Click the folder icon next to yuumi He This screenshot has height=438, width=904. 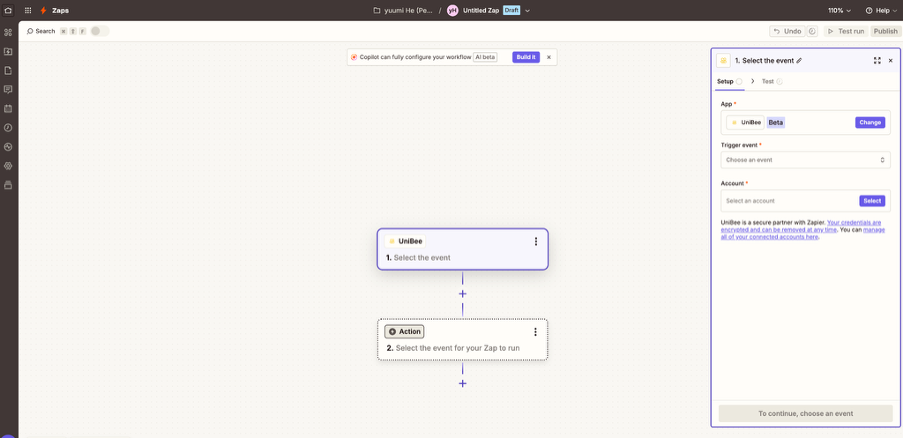coord(377,10)
